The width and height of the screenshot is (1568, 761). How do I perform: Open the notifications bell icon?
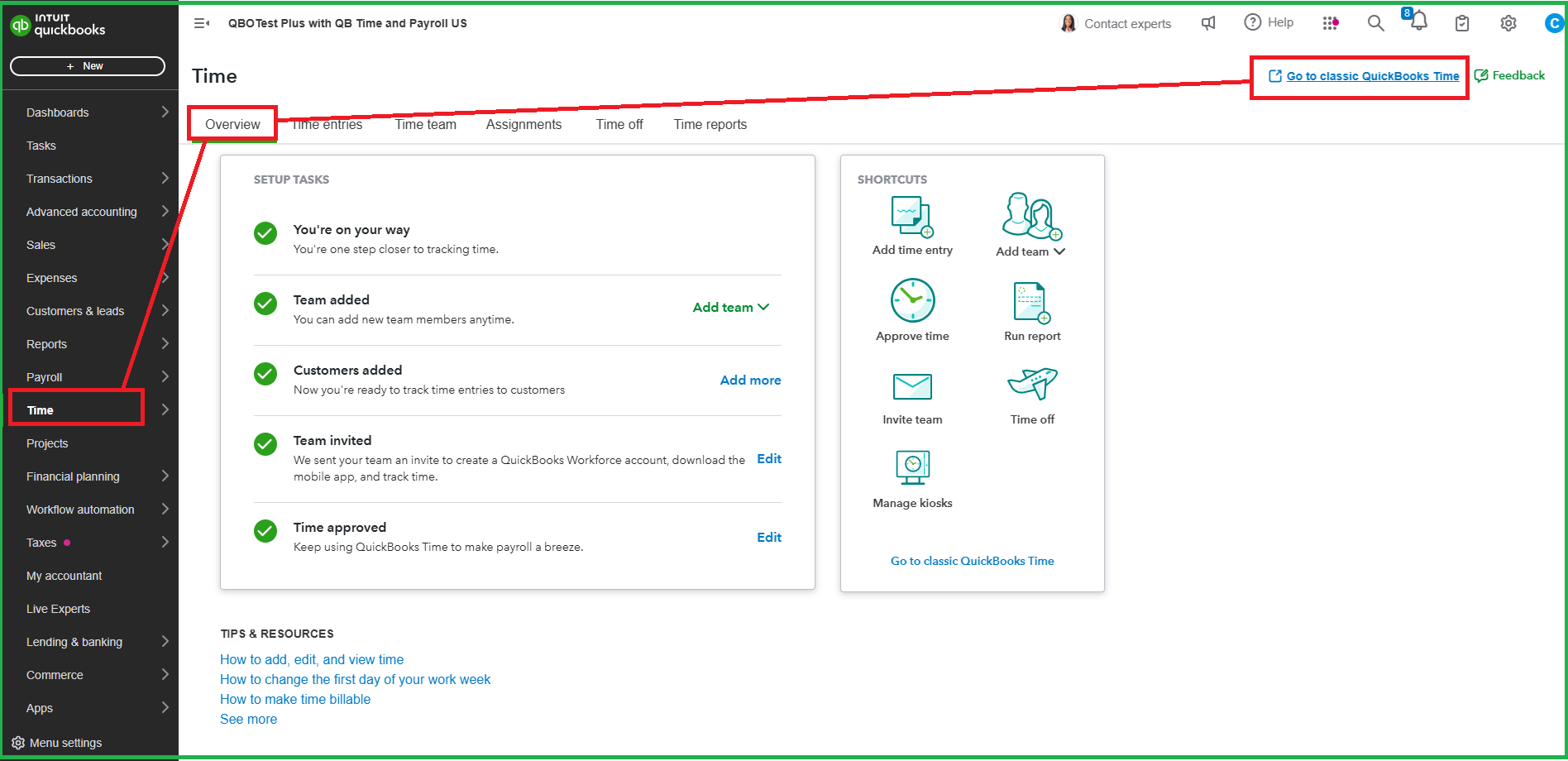coord(1419,21)
